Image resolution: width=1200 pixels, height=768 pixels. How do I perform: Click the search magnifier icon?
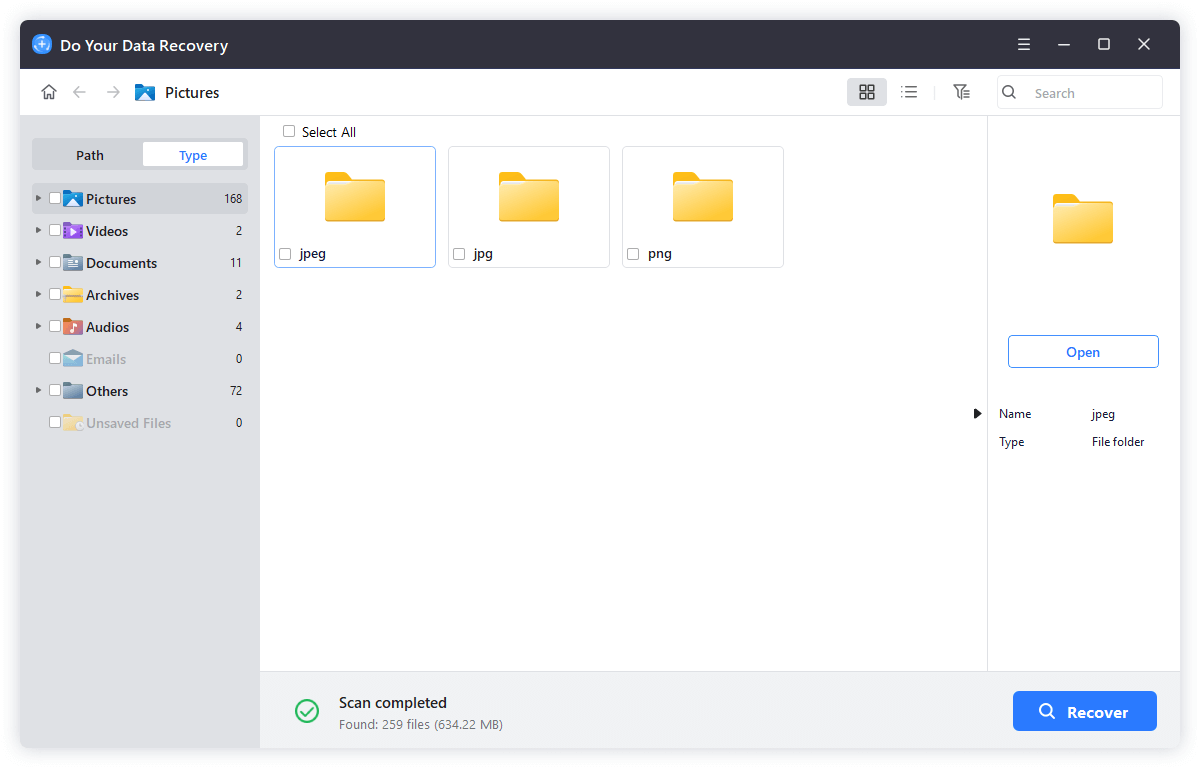click(x=1008, y=91)
